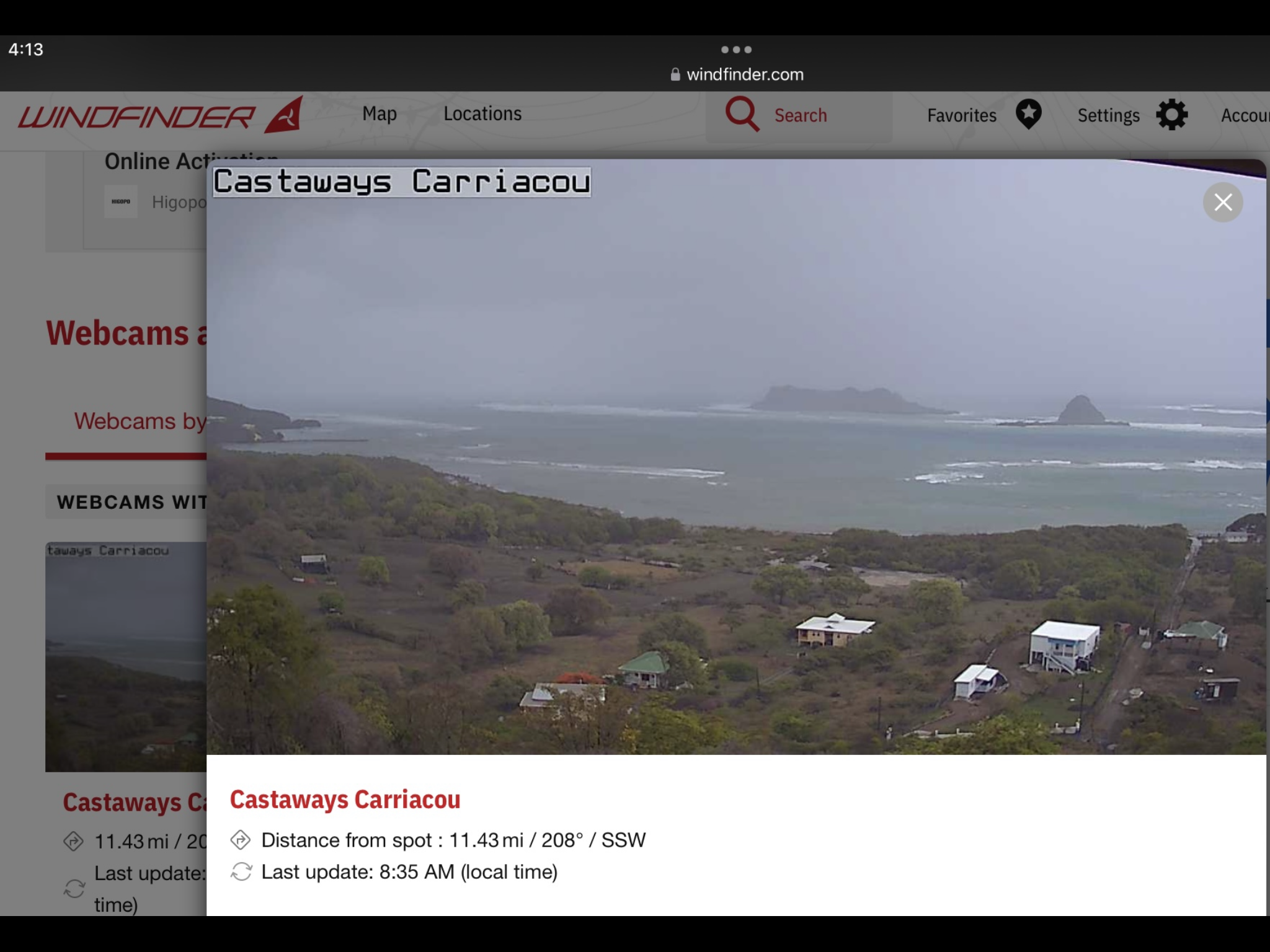This screenshot has height=952, width=1270.
Task: Focus the Search input field
Action: pos(800,116)
